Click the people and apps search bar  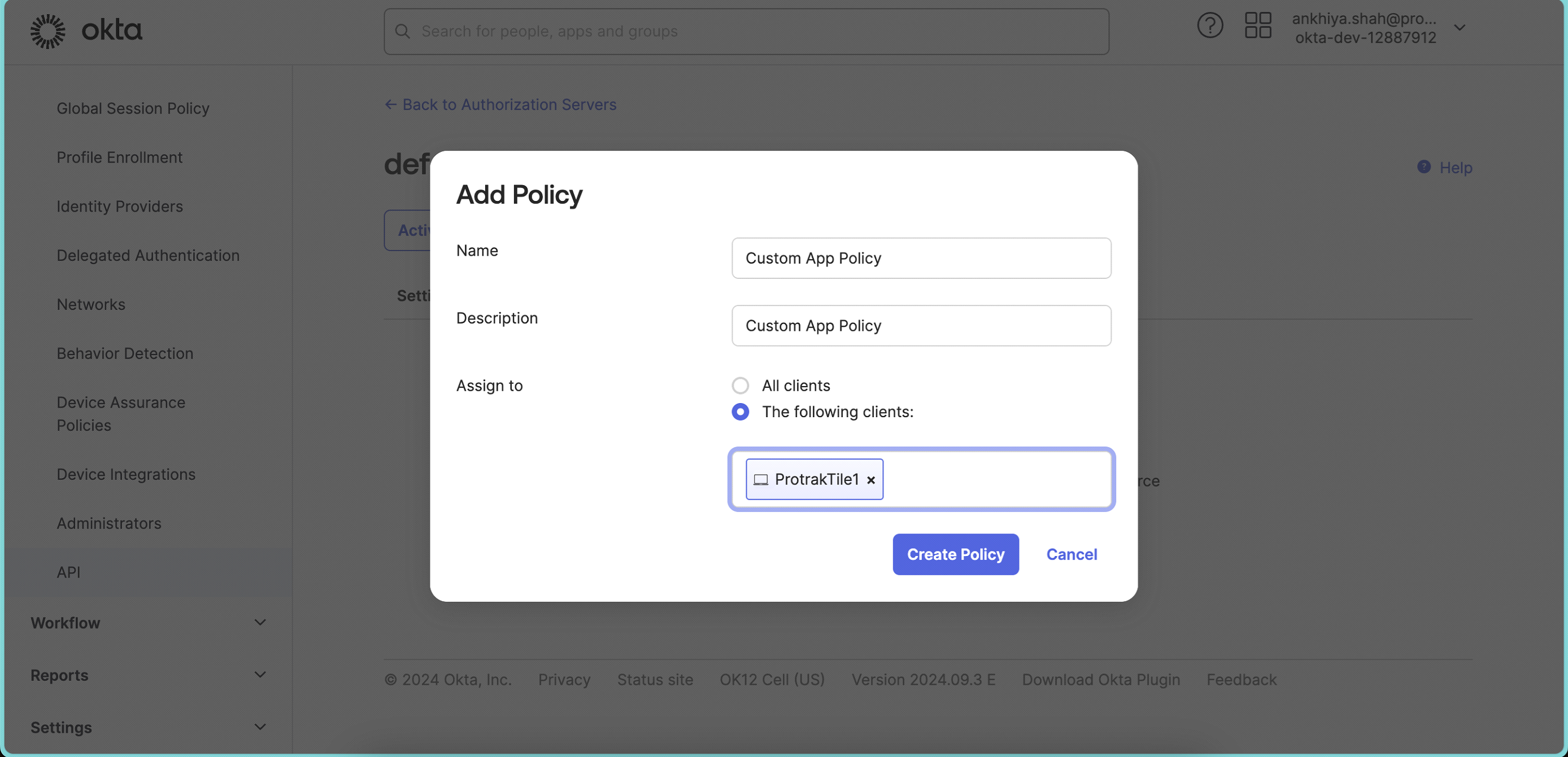pyautogui.click(x=746, y=31)
